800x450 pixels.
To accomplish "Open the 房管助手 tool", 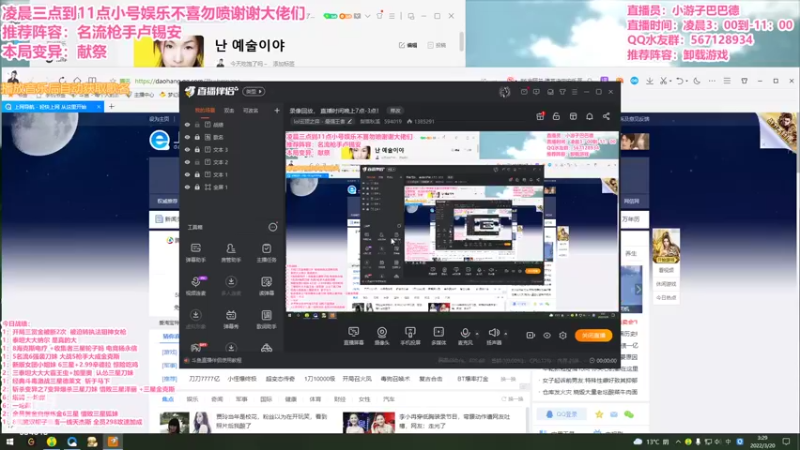I will click(231, 253).
